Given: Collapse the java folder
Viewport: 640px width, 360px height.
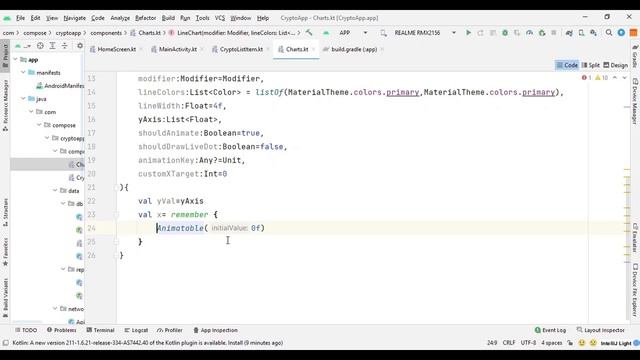Looking at the screenshot, I should pos(23,99).
